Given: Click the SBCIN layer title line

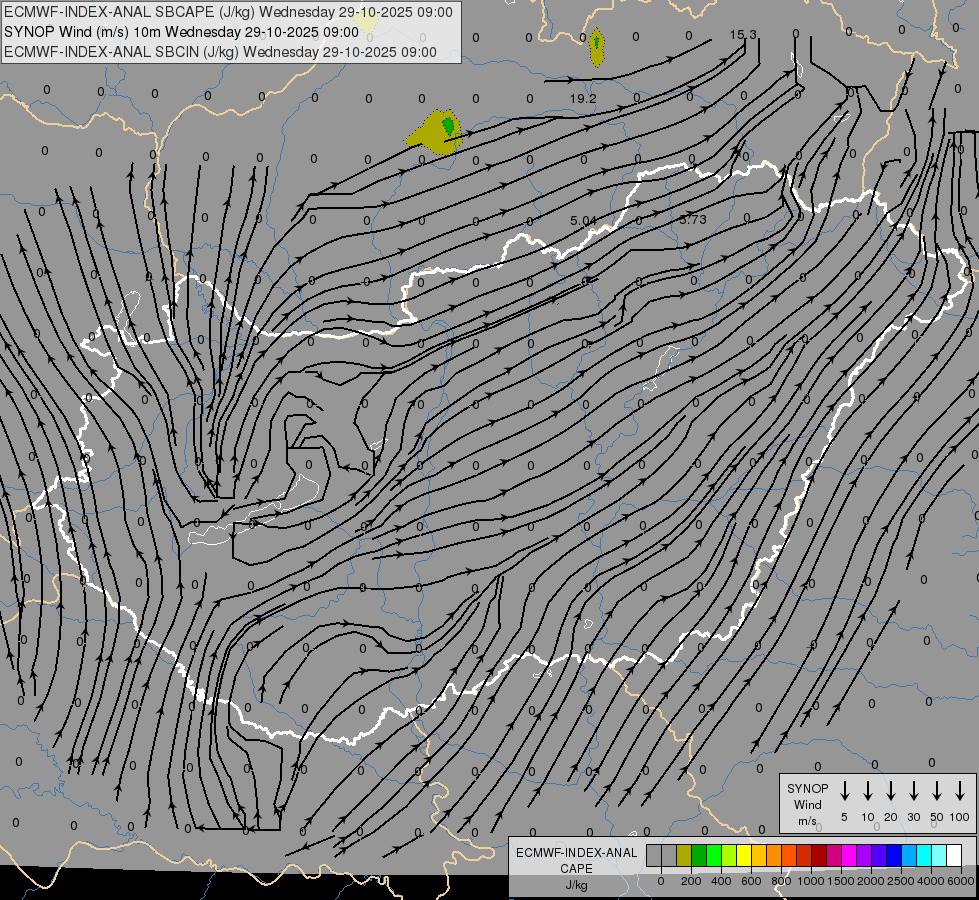Looking at the screenshot, I should pyautogui.click(x=220, y=52).
